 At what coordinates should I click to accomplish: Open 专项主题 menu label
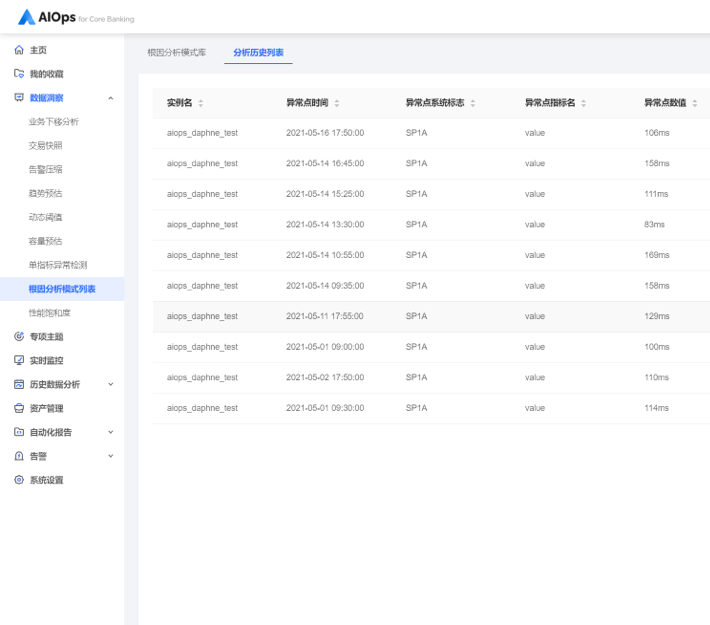coord(47,337)
